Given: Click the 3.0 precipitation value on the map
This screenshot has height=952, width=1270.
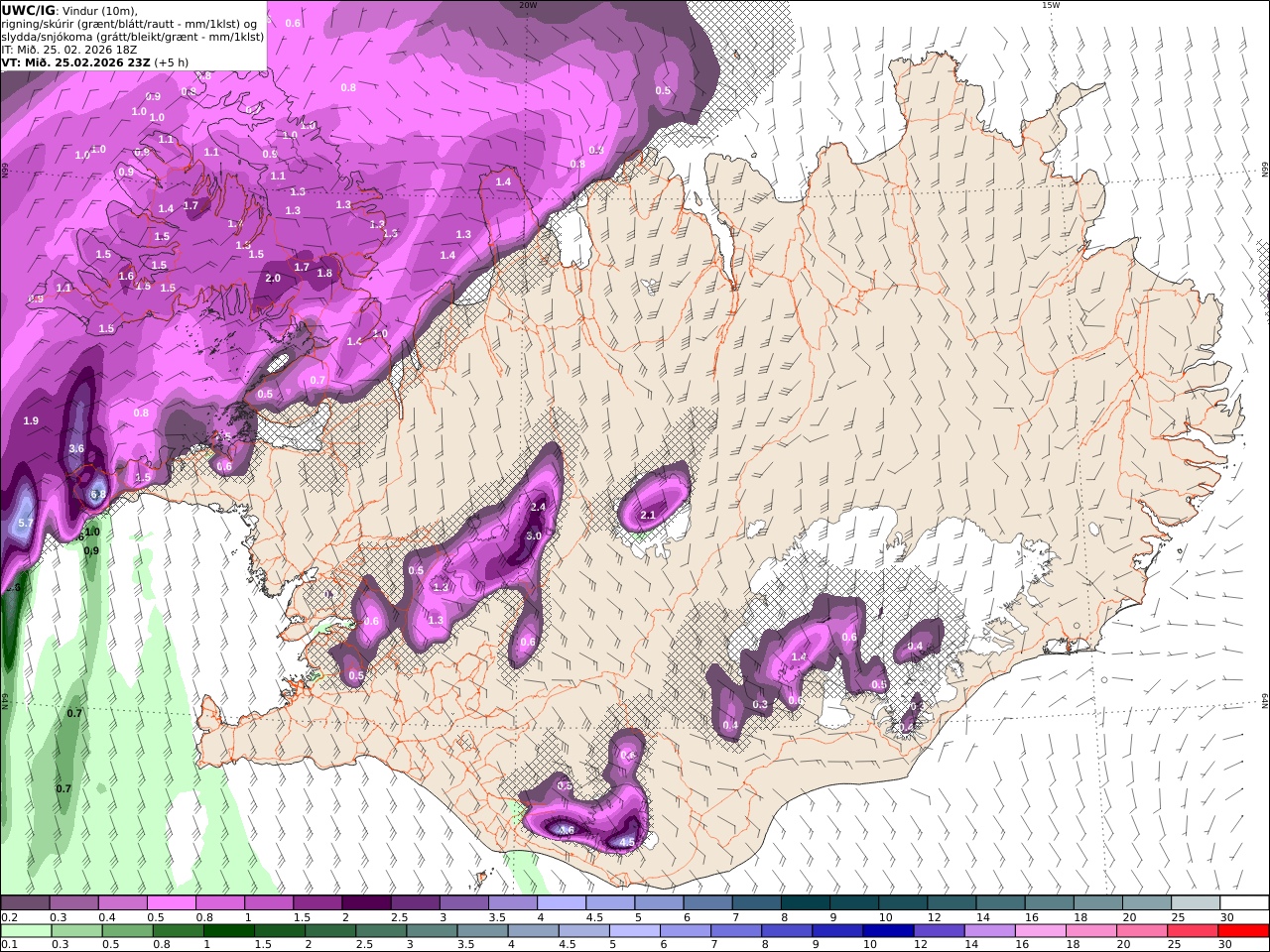Looking at the screenshot, I should tap(534, 535).
